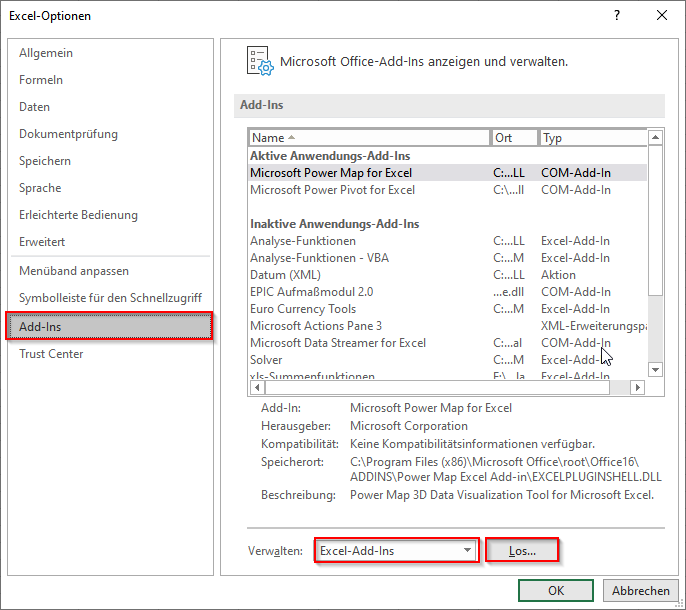Open the Trust Center category

point(110,354)
